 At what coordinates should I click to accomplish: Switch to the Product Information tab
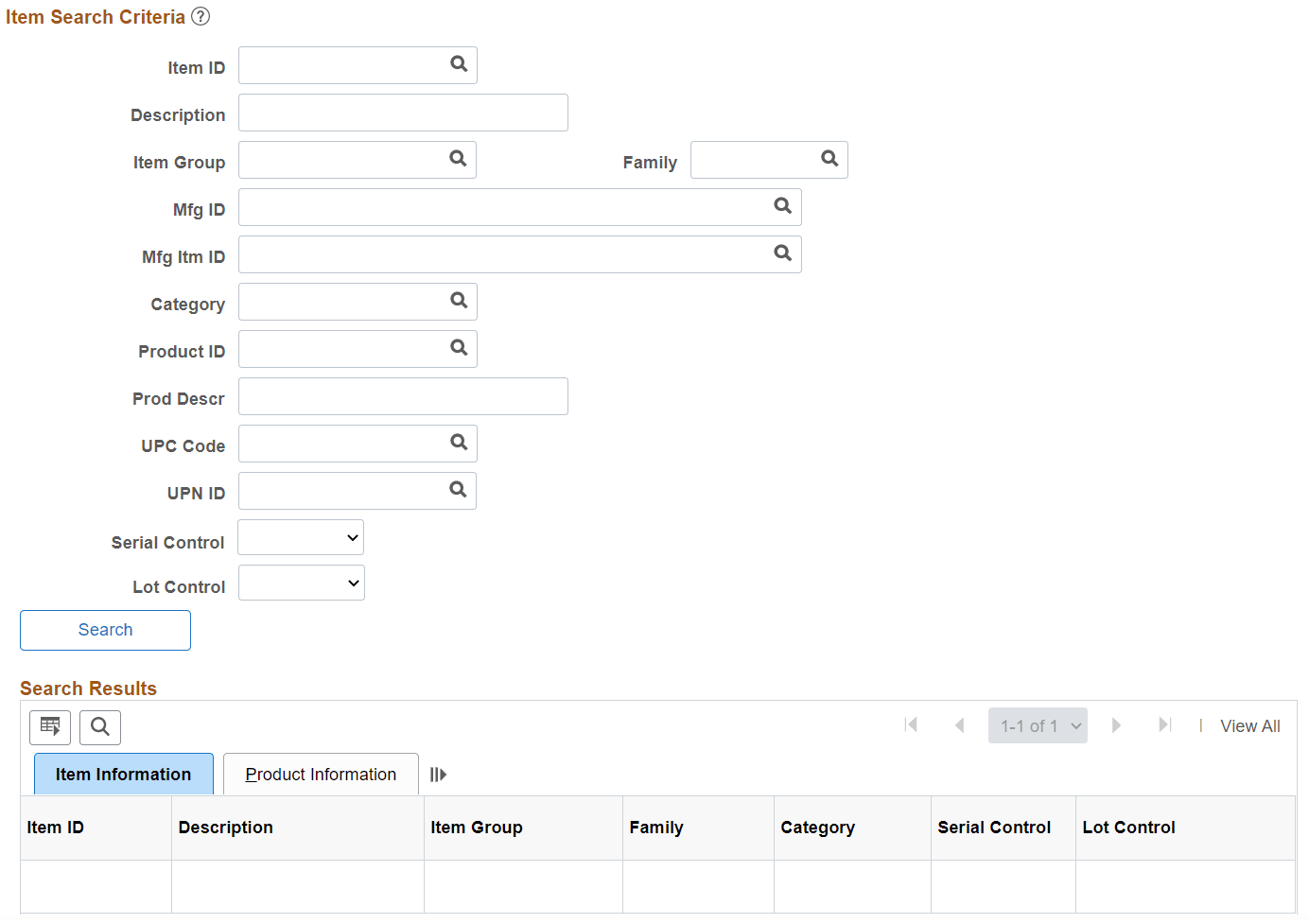click(321, 775)
